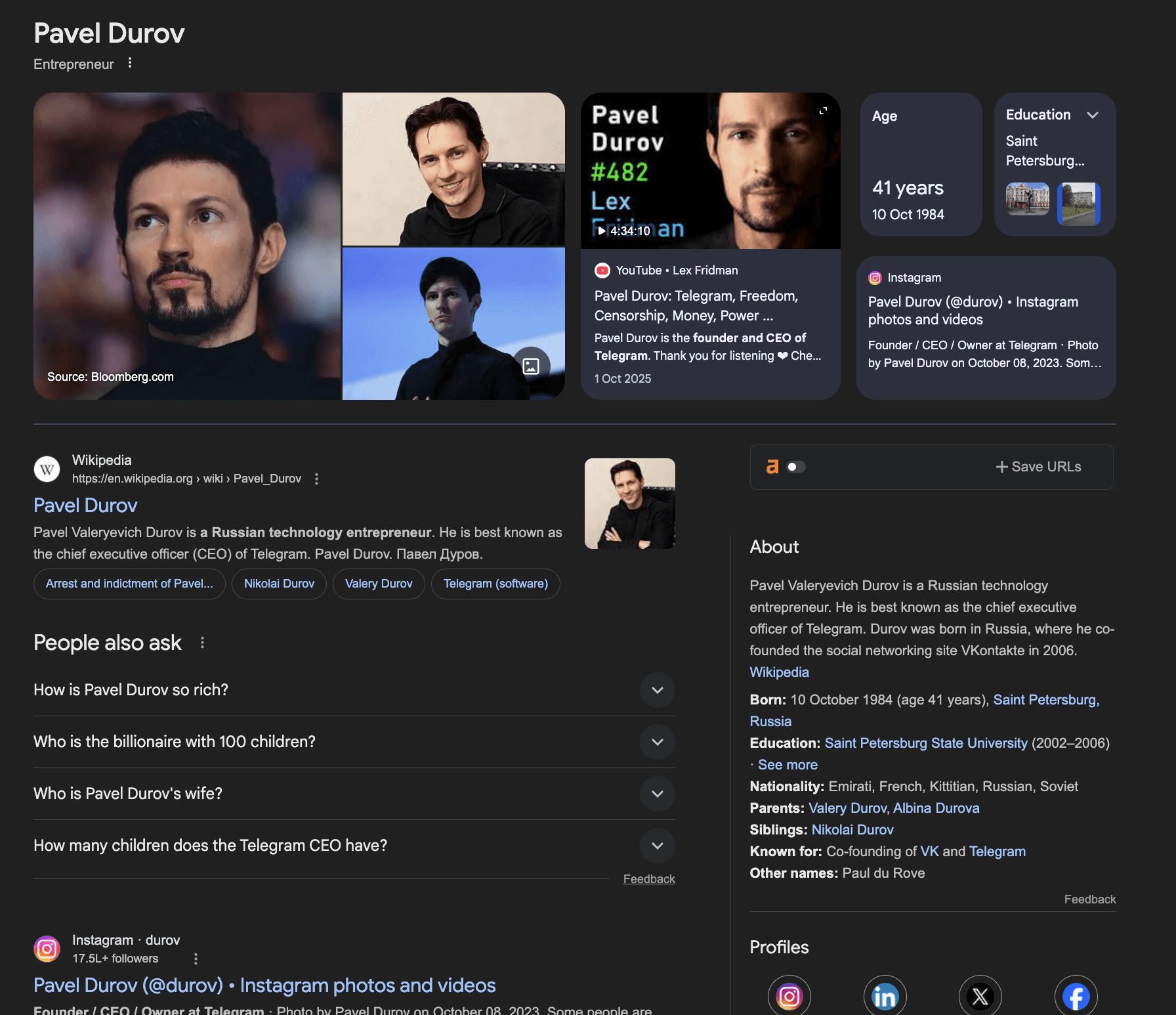Click the Wikipedia W favicon
Viewport: 1176px width, 1015px height.
[47, 469]
